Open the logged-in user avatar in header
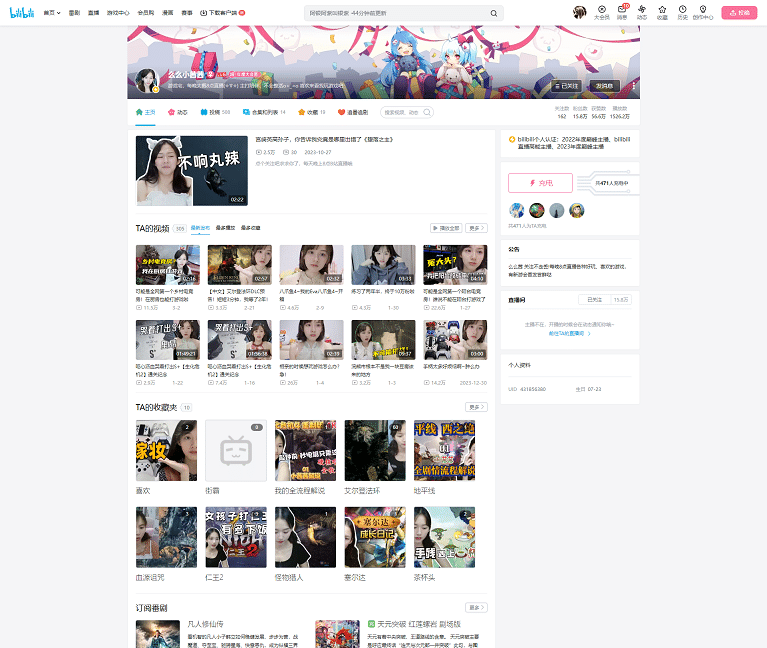767x648 pixels. point(580,12)
